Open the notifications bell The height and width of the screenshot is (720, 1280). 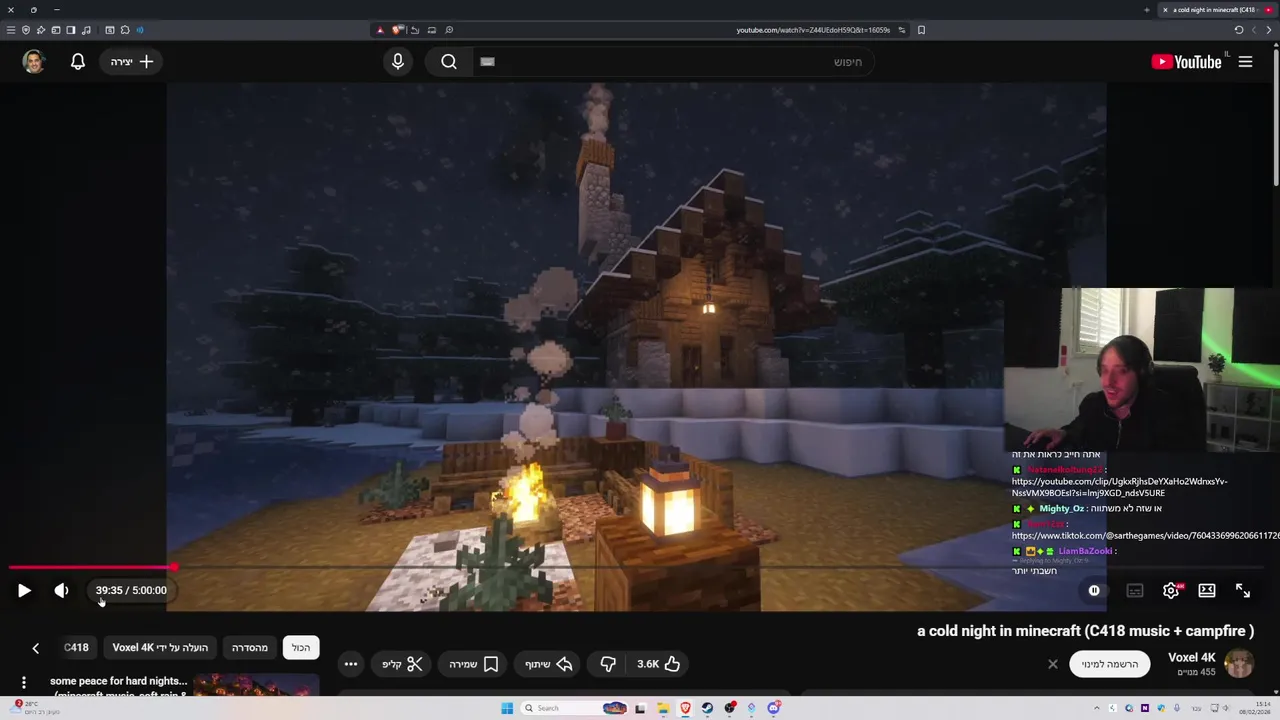(x=78, y=62)
